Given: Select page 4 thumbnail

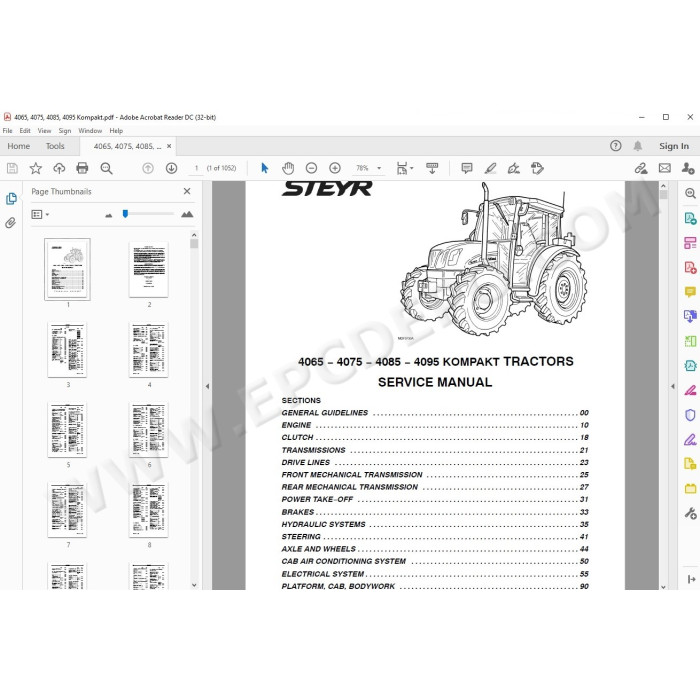Looking at the screenshot, I should tap(149, 350).
